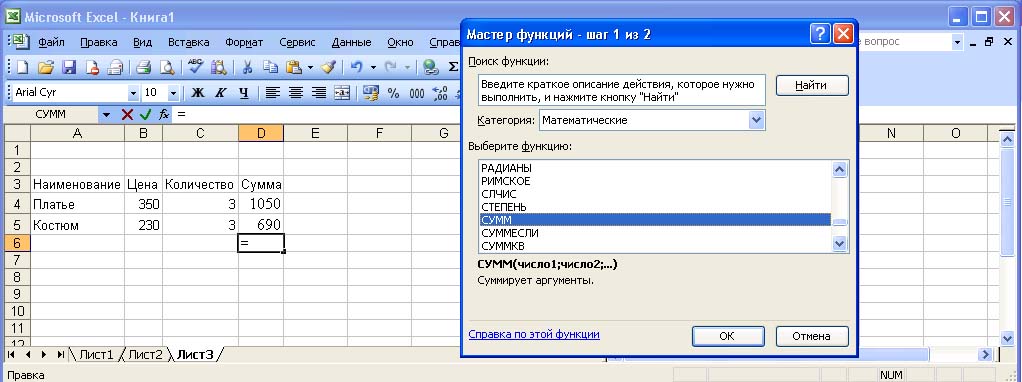This screenshot has width=1022, height=382.
Task: Click the Cut scissors icon
Action: [x=247, y=67]
